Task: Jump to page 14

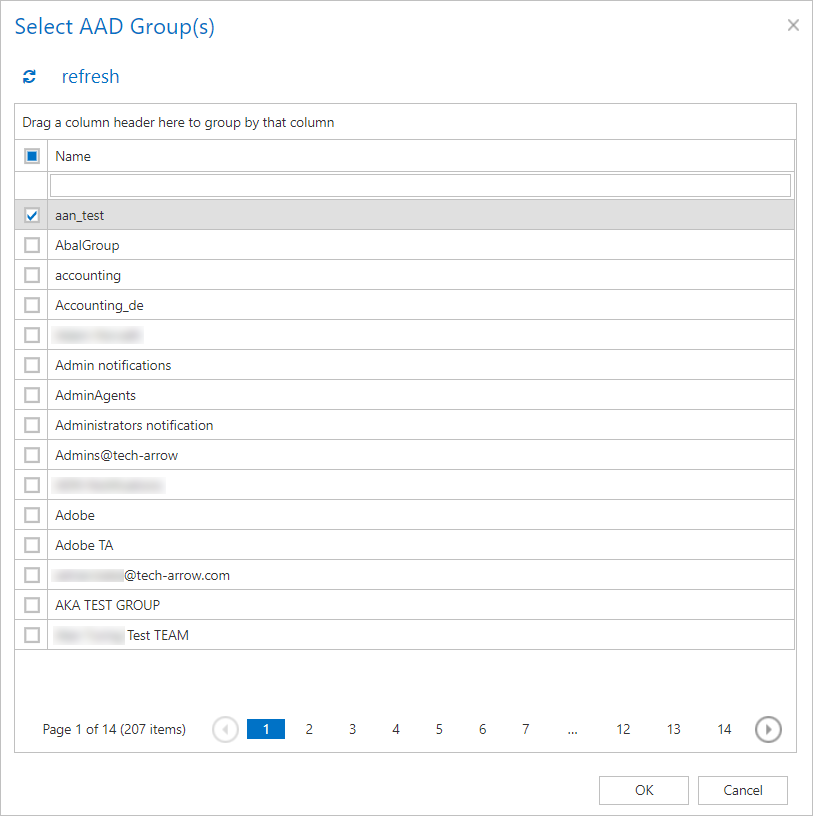Action: click(x=724, y=729)
